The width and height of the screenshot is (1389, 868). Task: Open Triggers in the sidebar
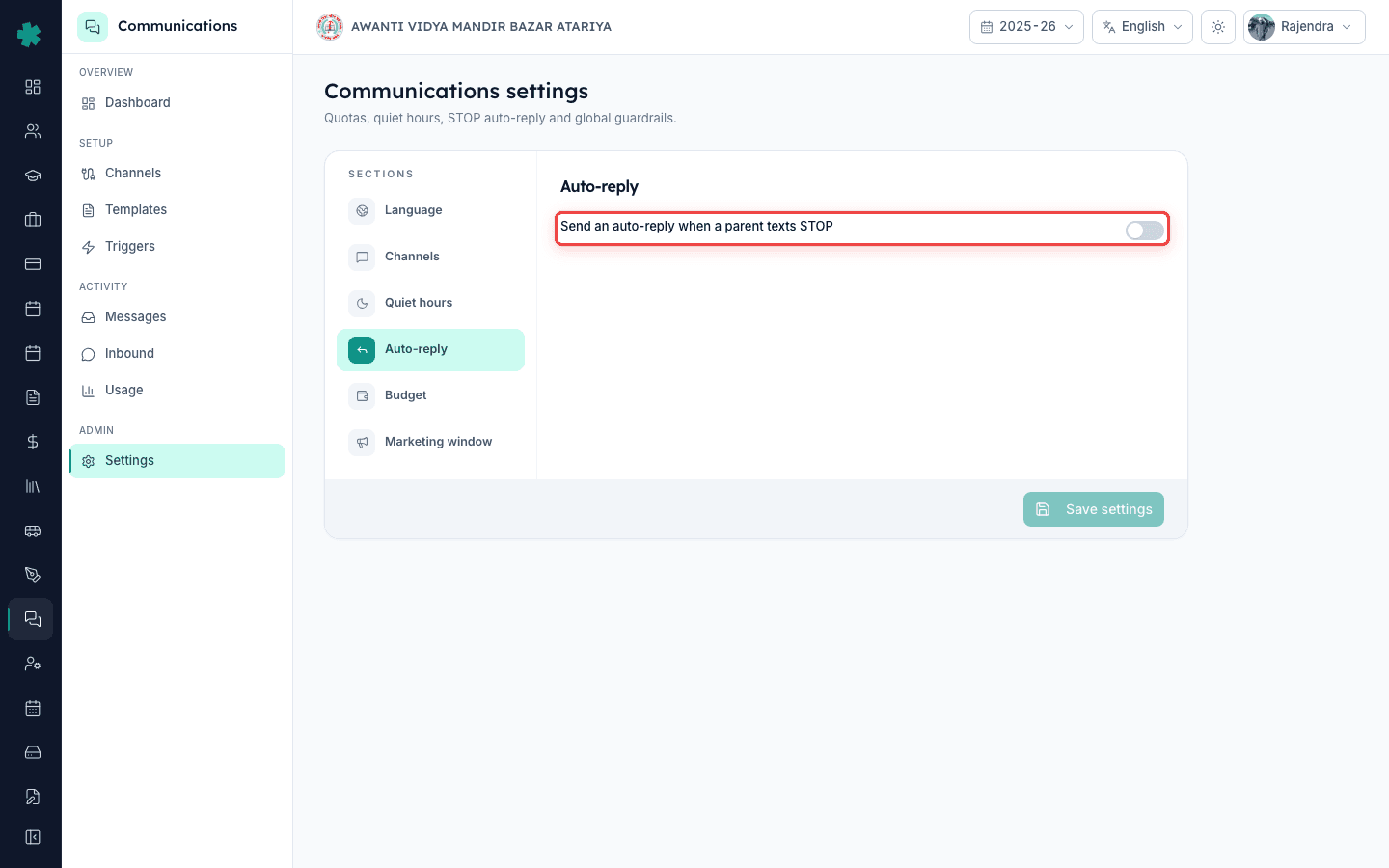coord(177,247)
